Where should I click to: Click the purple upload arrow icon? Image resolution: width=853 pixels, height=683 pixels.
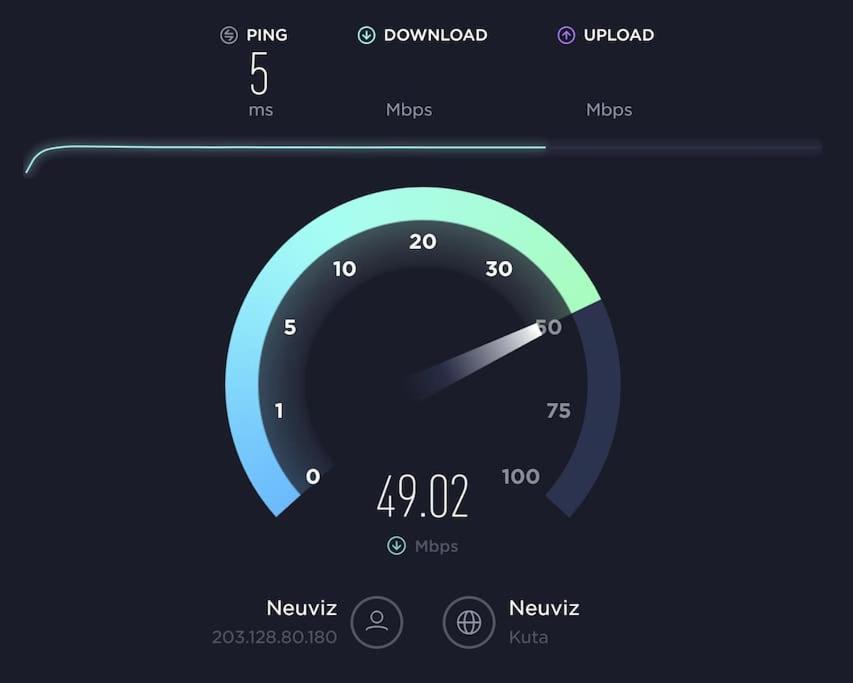[566, 35]
